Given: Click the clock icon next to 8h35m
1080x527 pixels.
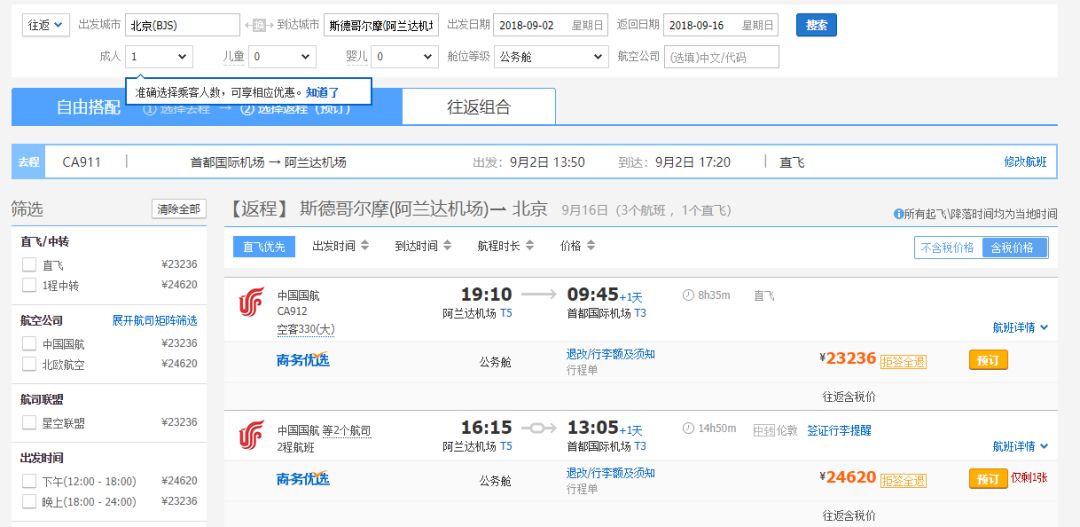Looking at the screenshot, I should coord(687,295).
